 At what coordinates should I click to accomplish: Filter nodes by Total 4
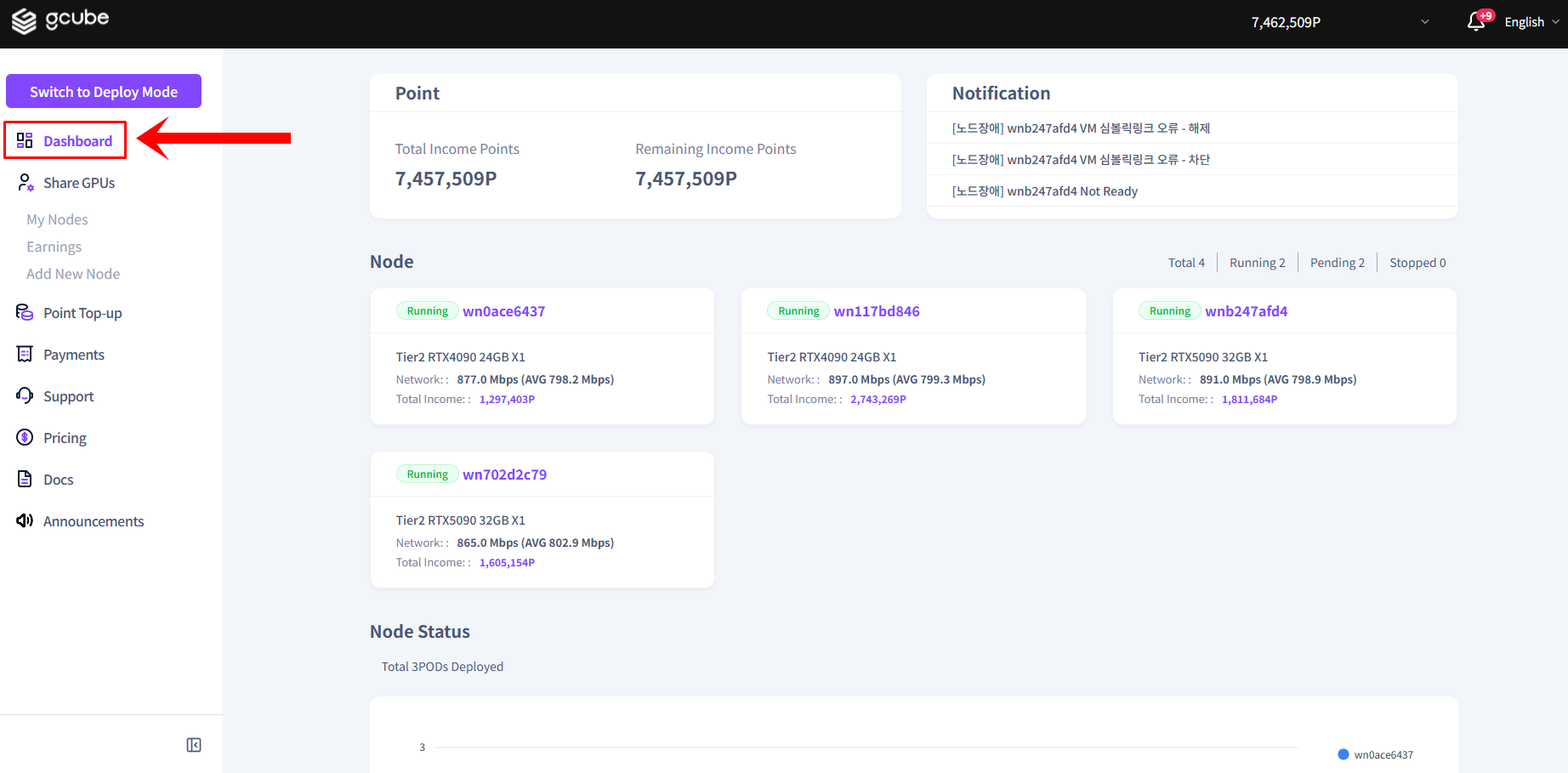pyautogui.click(x=1186, y=263)
